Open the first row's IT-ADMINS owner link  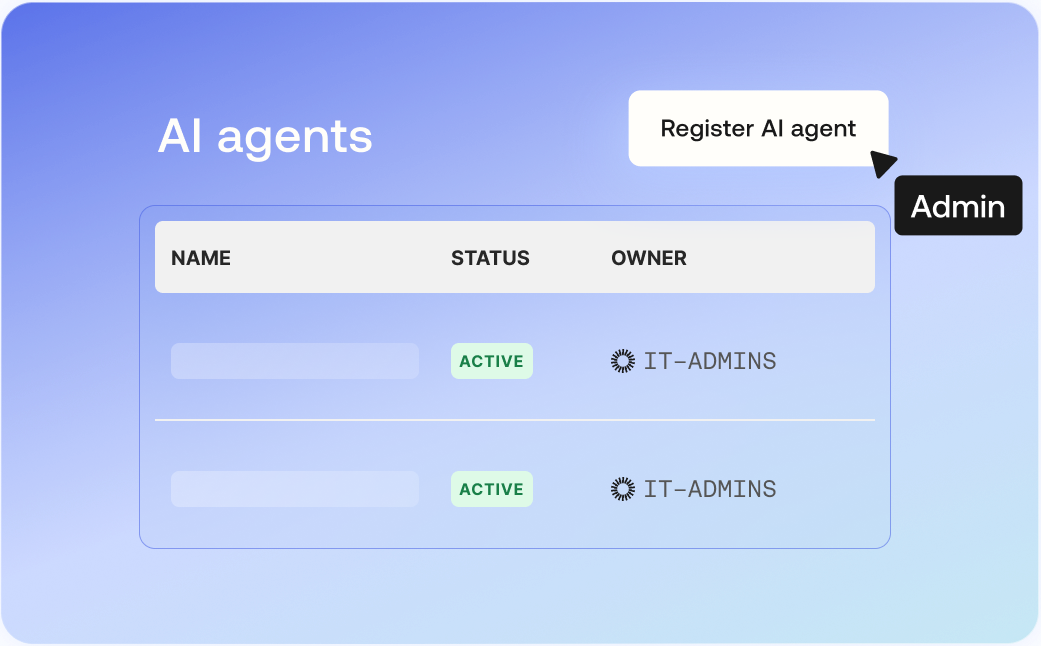[x=709, y=361]
